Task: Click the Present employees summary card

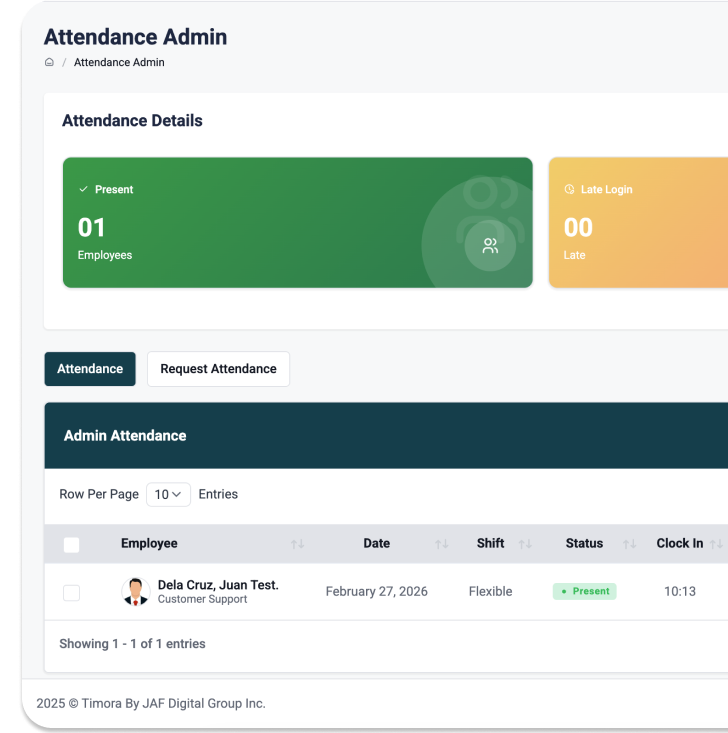Action: 298,223
